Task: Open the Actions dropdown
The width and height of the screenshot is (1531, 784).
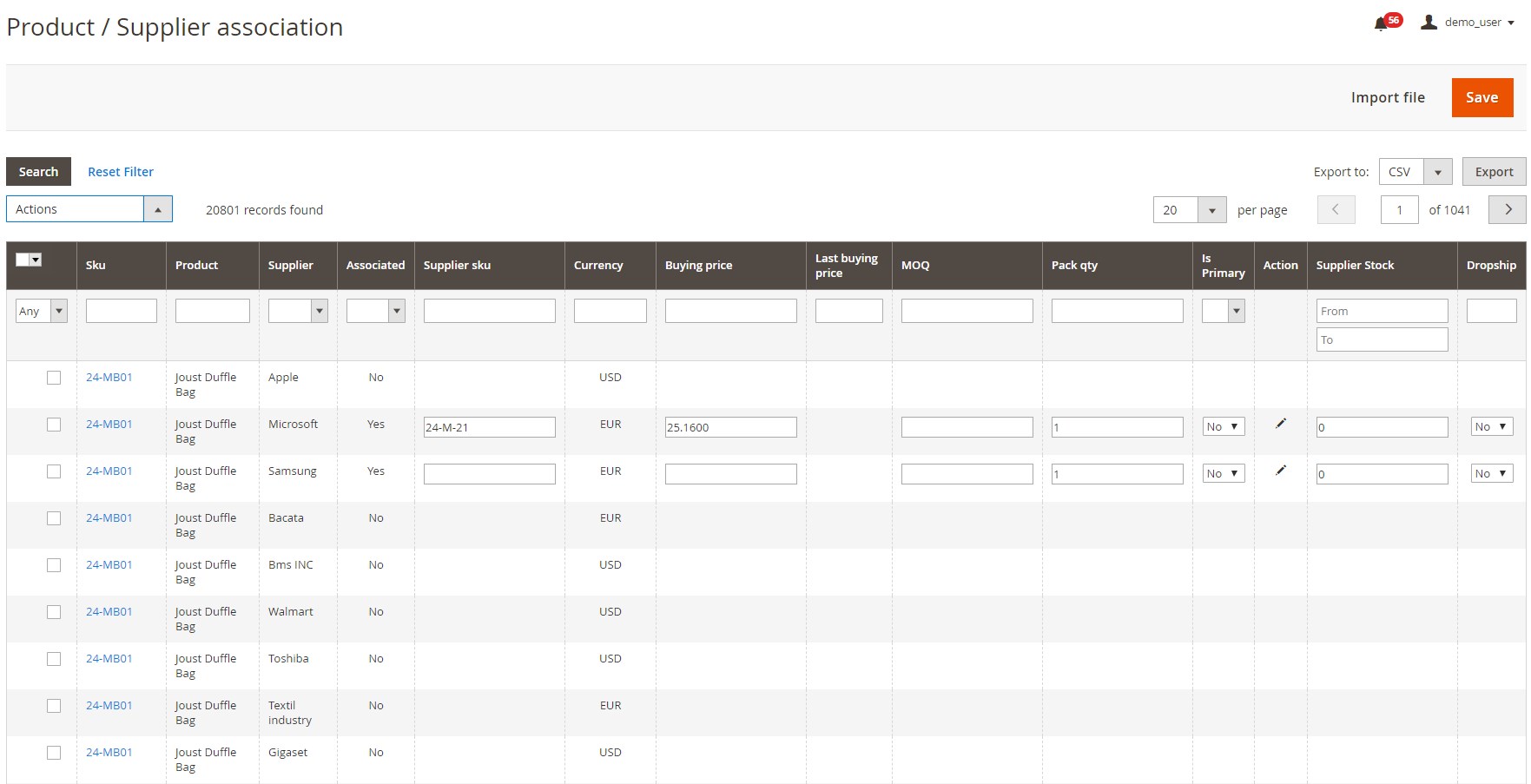Action: (89, 209)
